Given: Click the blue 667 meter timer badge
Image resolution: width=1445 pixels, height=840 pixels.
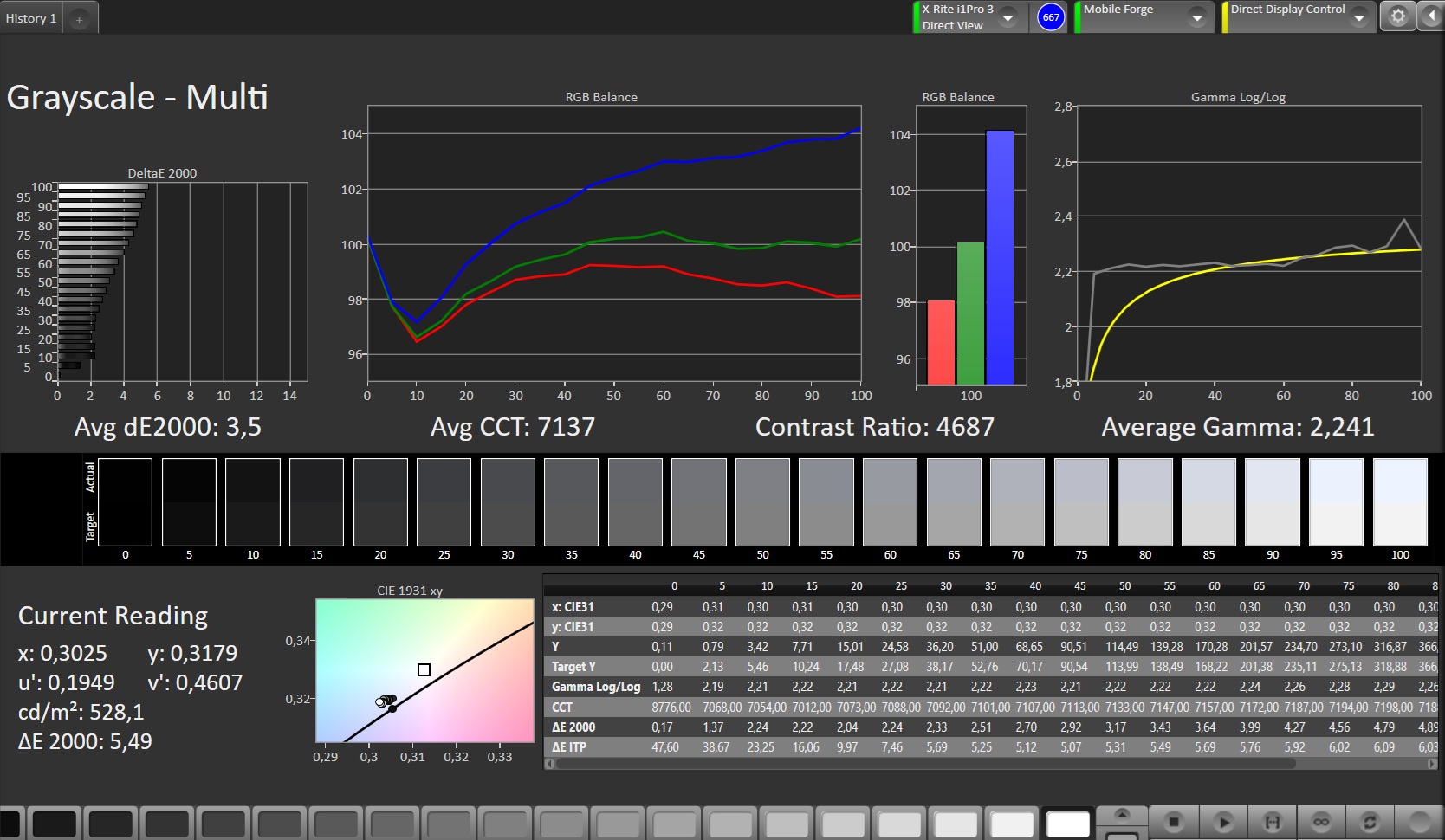Looking at the screenshot, I should pyautogui.click(x=1050, y=17).
